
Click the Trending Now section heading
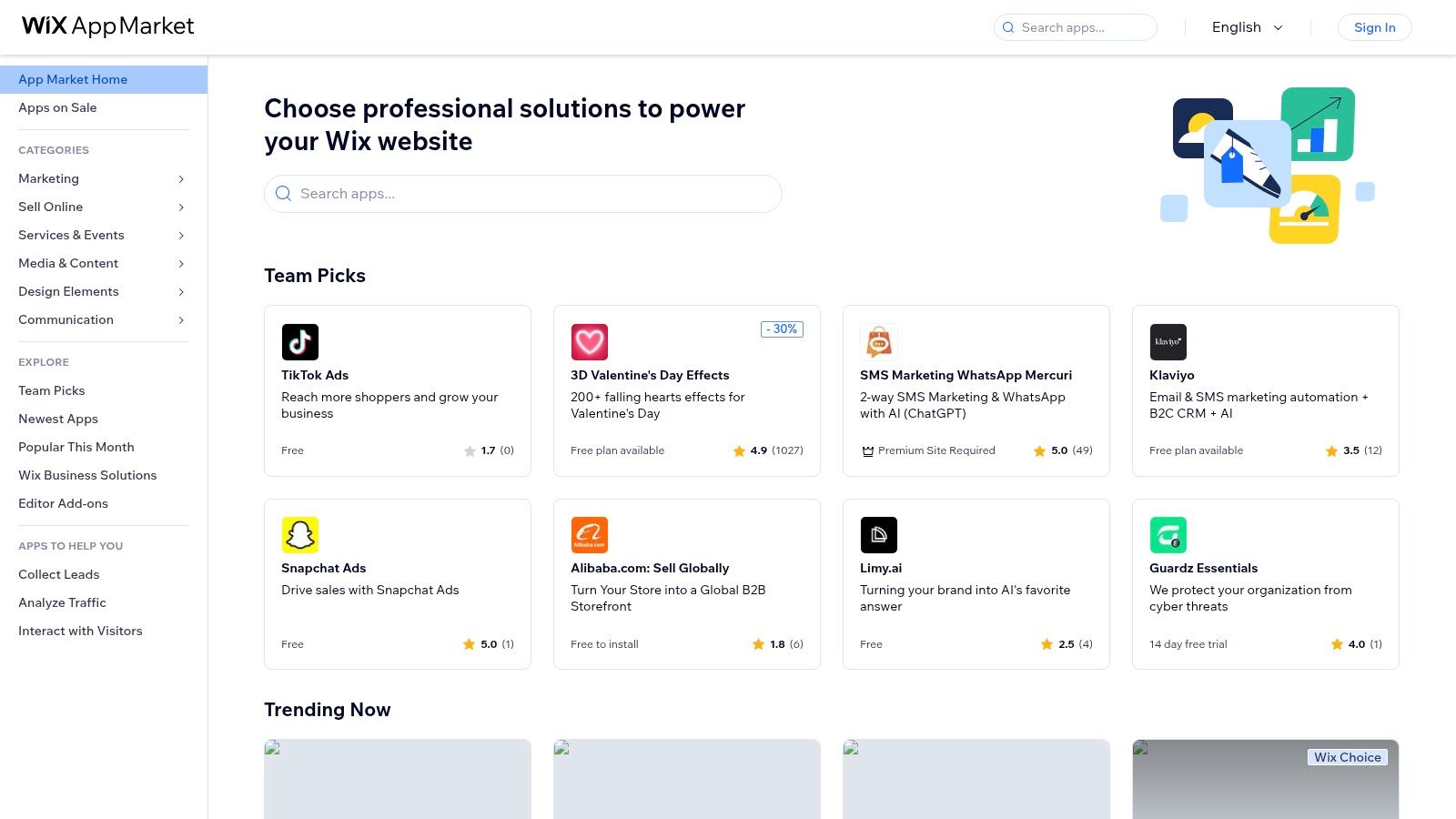pos(328,710)
